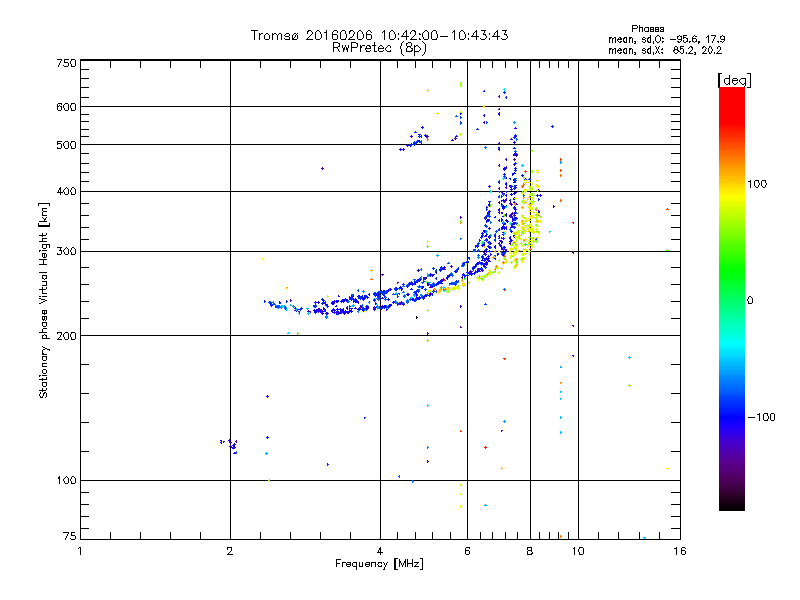Click the green zero-degree region of colorbar
This screenshot has width=800, height=600.
click(x=732, y=300)
